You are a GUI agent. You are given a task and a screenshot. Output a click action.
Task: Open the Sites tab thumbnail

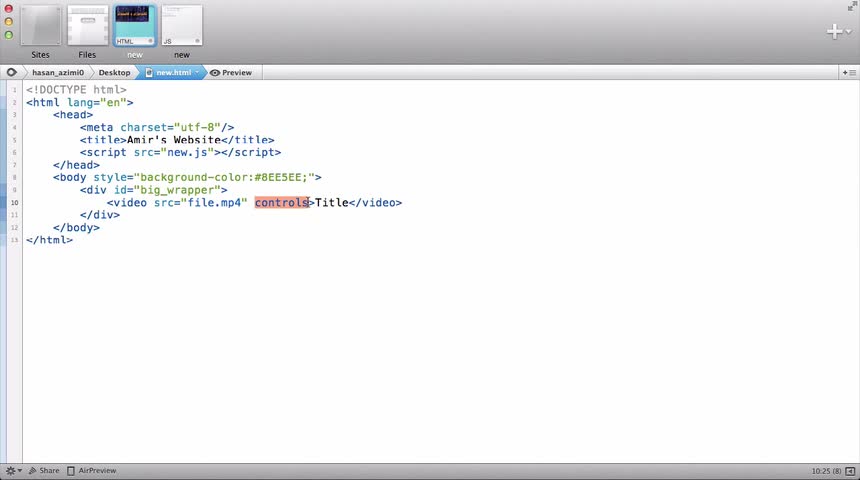point(41,26)
